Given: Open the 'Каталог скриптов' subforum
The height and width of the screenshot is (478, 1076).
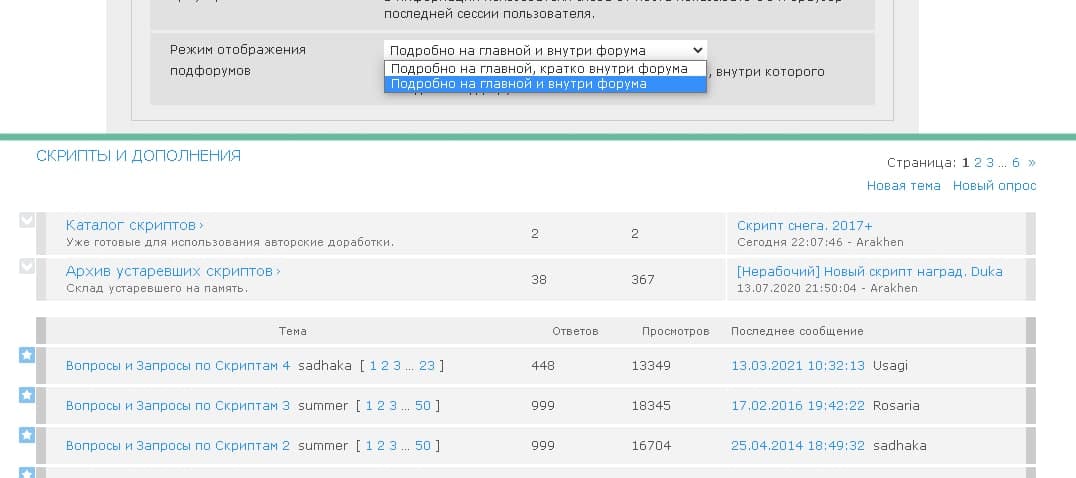Looking at the screenshot, I should tap(131, 225).
